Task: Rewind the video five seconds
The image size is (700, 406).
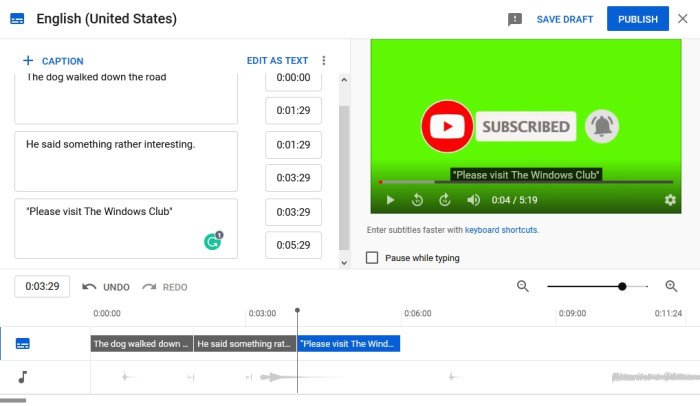Action: pos(417,200)
